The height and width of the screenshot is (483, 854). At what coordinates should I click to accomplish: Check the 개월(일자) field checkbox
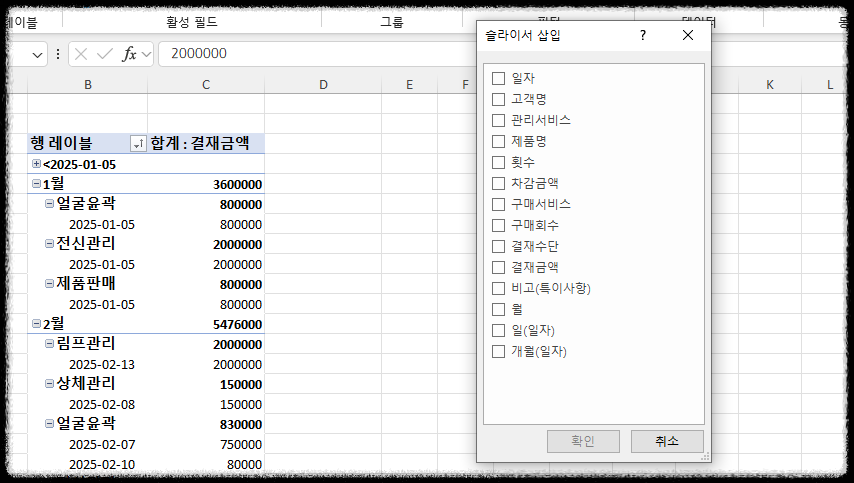point(498,351)
